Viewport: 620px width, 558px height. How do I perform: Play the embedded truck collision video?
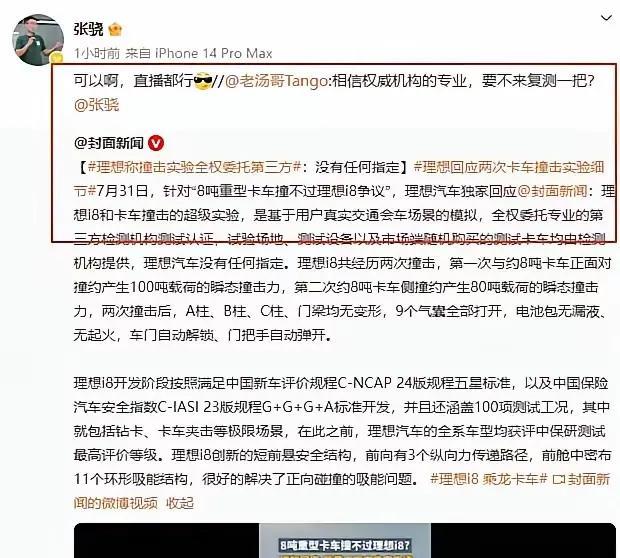tap(345, 540)
